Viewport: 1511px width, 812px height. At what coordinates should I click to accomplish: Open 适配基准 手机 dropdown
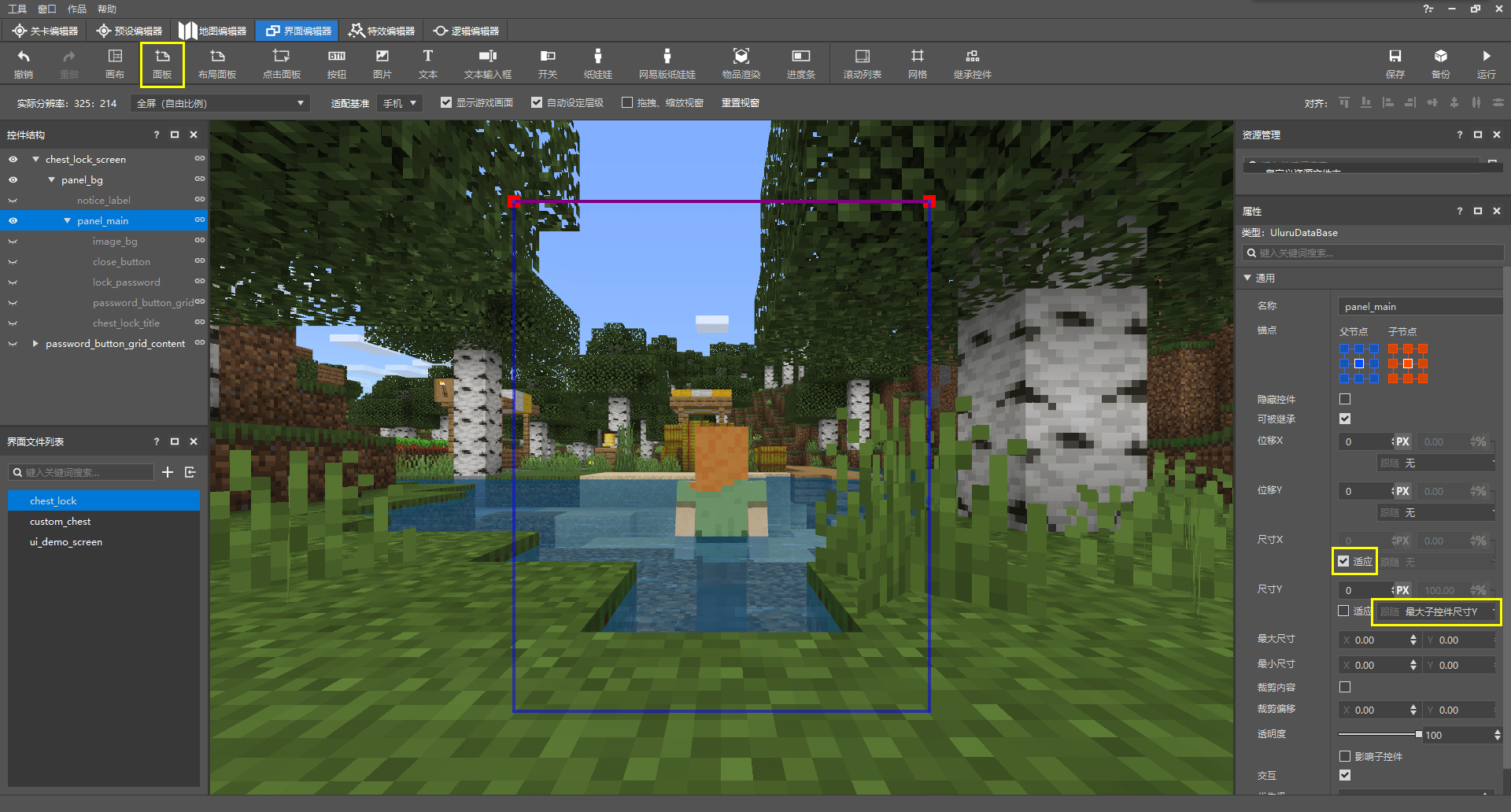point(399,103)
